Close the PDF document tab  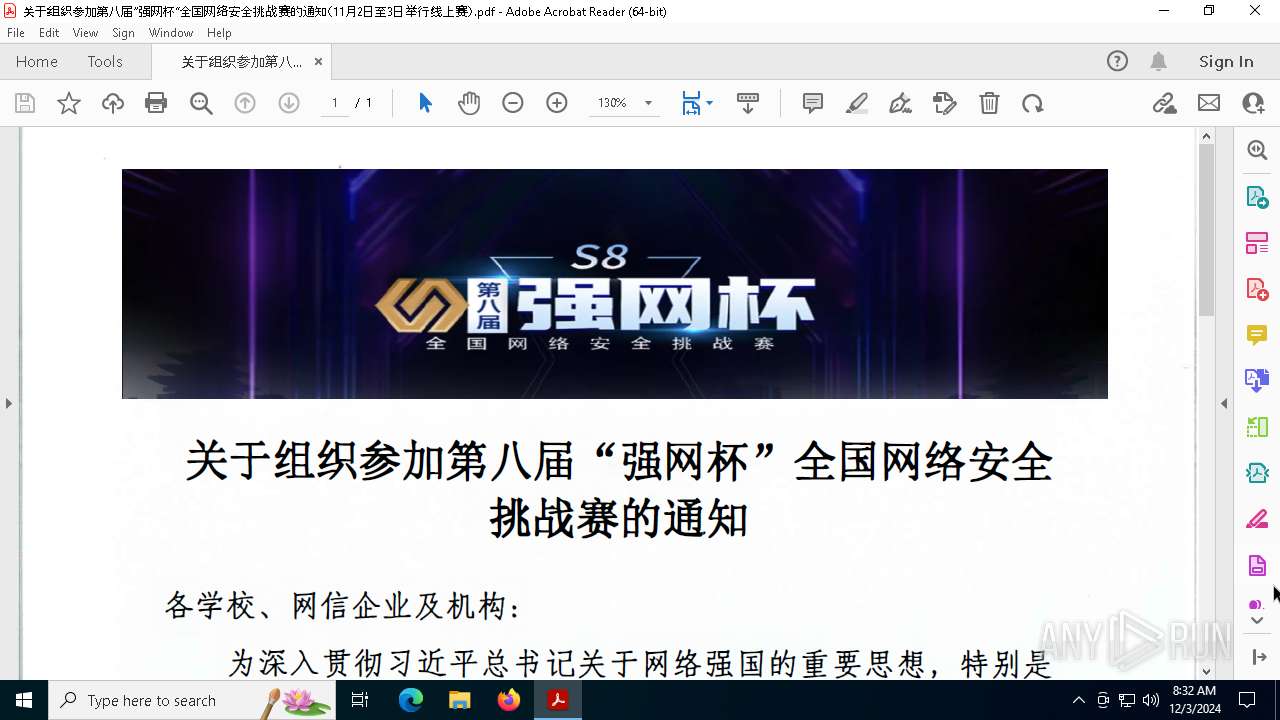(318, 61)
